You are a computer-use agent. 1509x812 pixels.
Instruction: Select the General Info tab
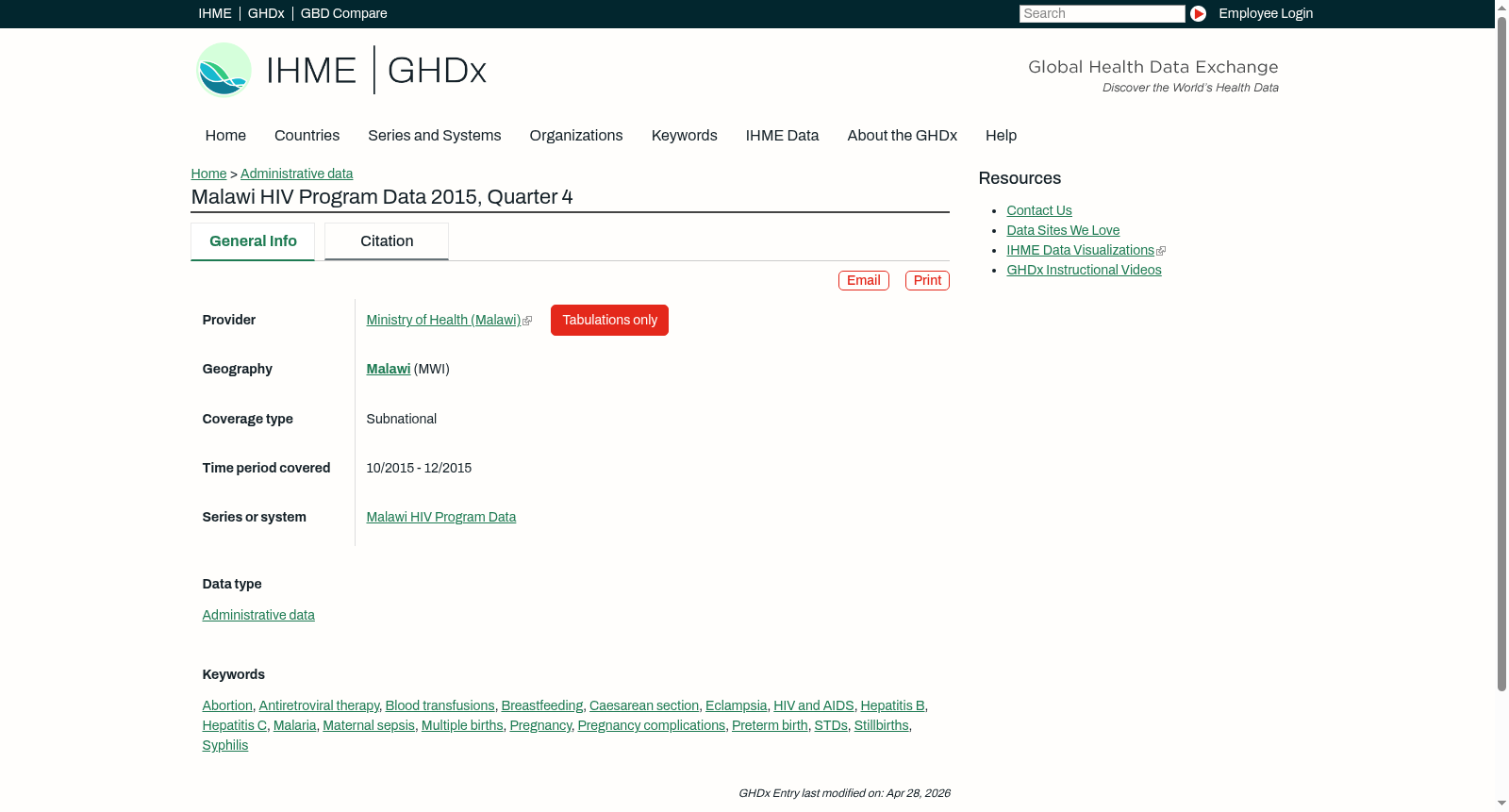pos(253,241)
